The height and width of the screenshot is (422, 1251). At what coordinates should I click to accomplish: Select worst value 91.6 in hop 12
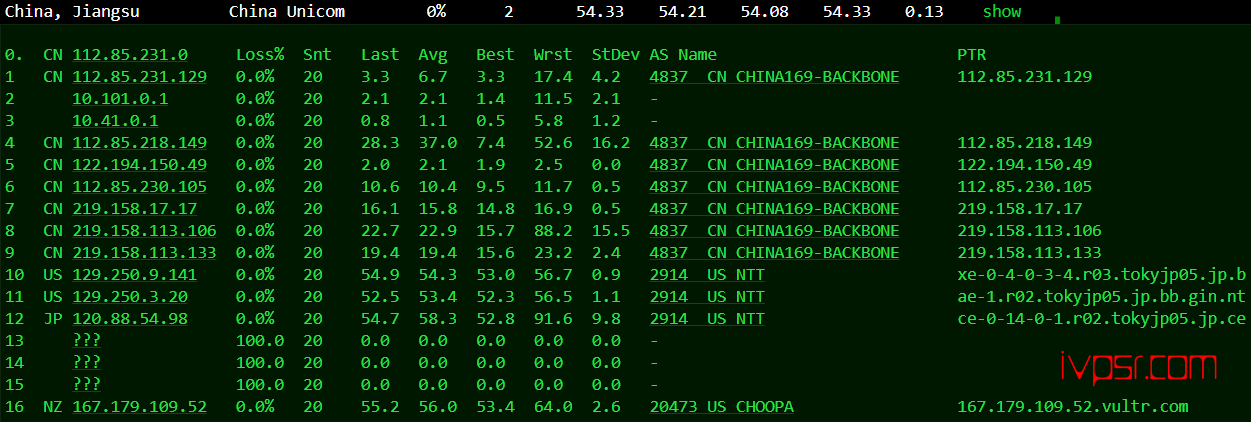[553, 318]
